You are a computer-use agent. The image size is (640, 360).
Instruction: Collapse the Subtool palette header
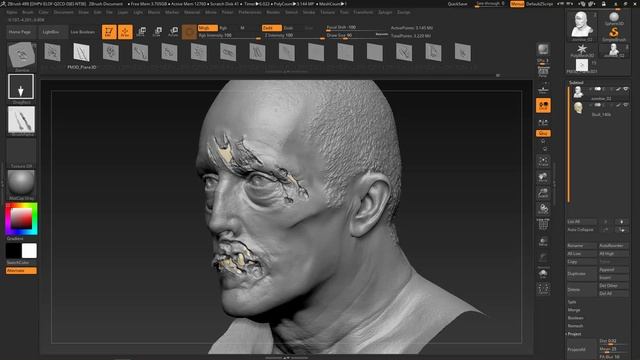(576, 82)
